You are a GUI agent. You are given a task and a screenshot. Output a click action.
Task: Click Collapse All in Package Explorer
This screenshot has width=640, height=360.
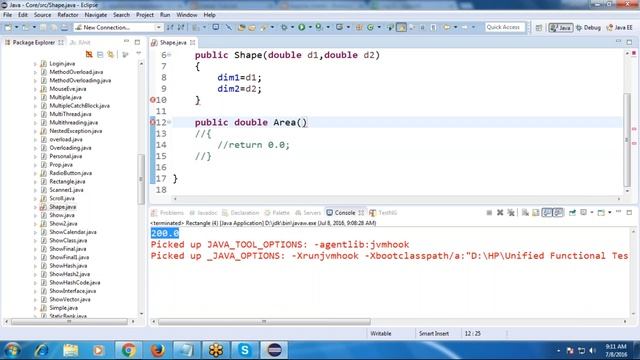[100, 55]
